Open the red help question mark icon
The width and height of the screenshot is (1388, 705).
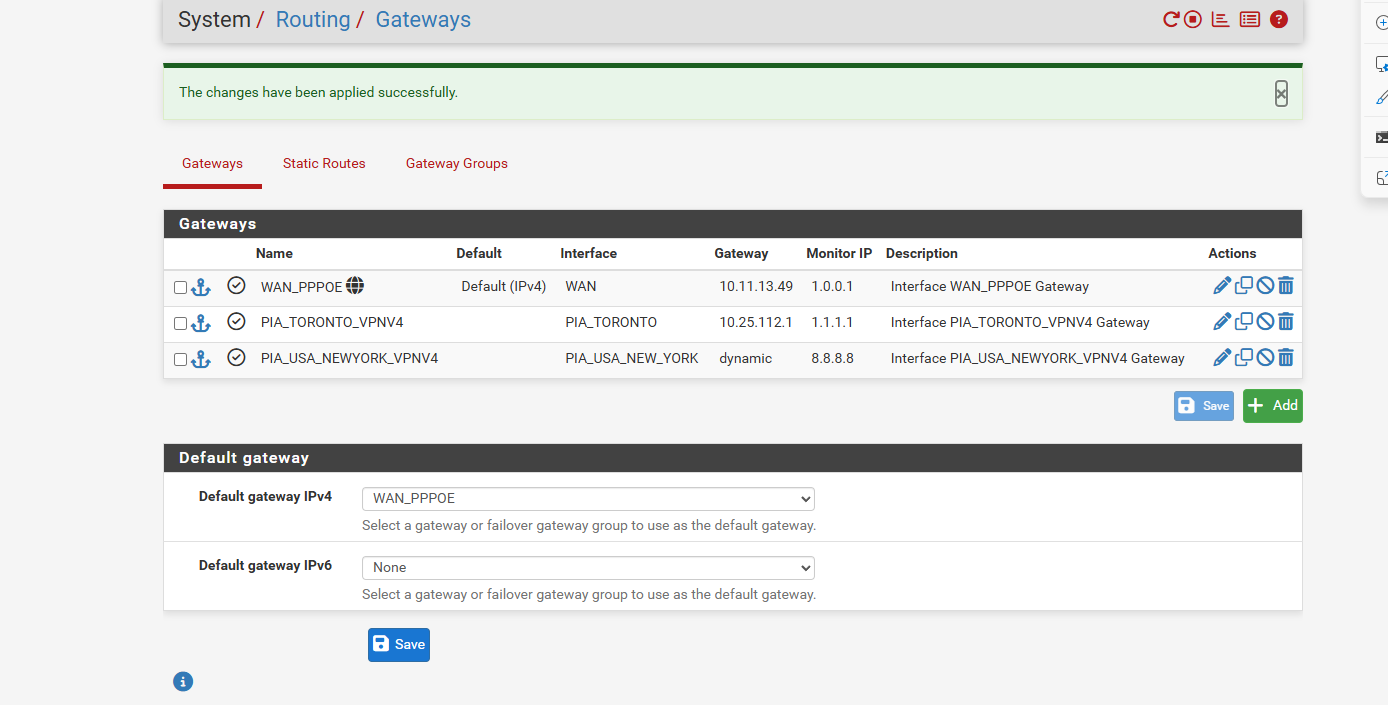point(1278,19)
